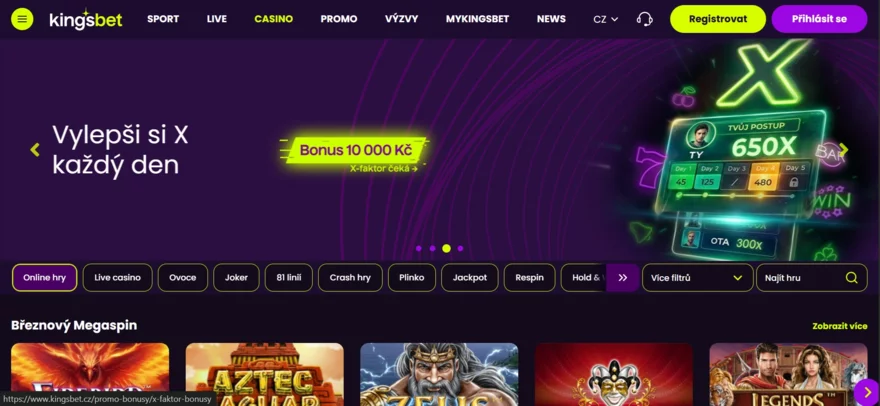Click the Kingsbet logo
Image resolution: width=880 pixels, height=406 pixels.
[85, 19]
